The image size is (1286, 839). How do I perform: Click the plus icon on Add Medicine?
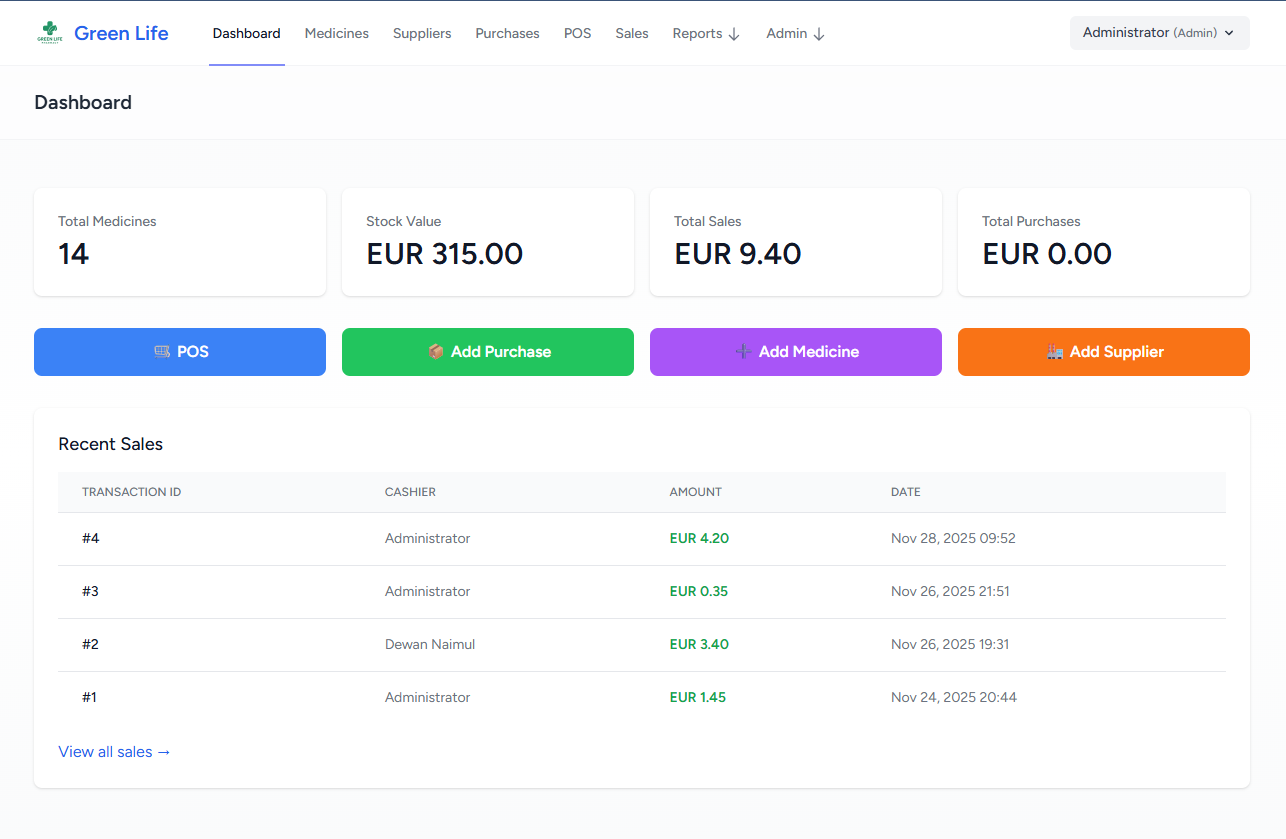(743, 352)
